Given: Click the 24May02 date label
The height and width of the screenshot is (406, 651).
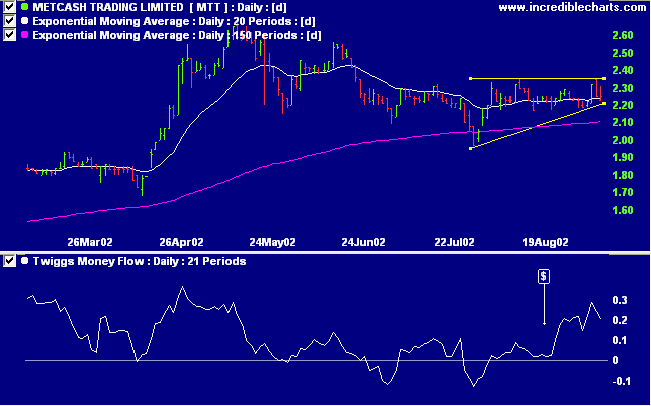Looking at the screenshot, I should click(273, 242).
